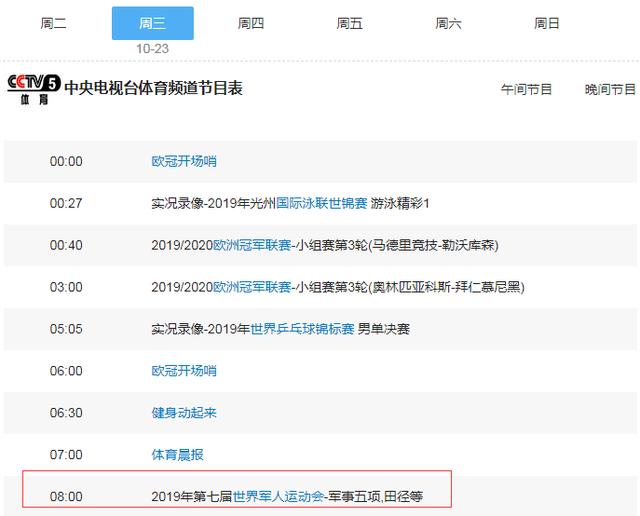Viewport: 640px width, 516px height.
Task: Click text 游泳精彩1
Action: click(400, 203)
